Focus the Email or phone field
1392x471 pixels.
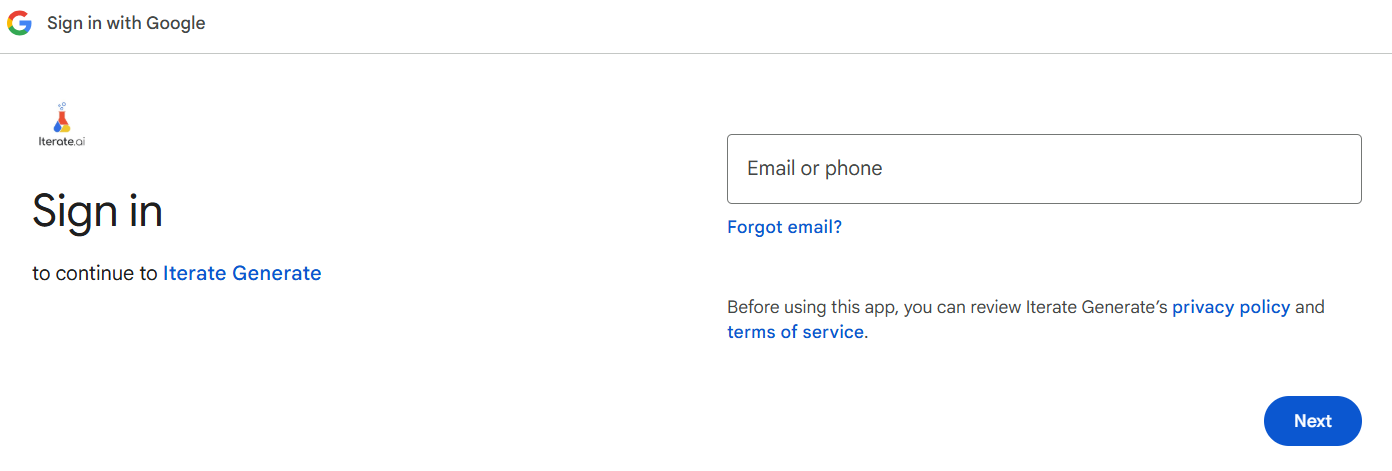click(x=1043, y=169)
